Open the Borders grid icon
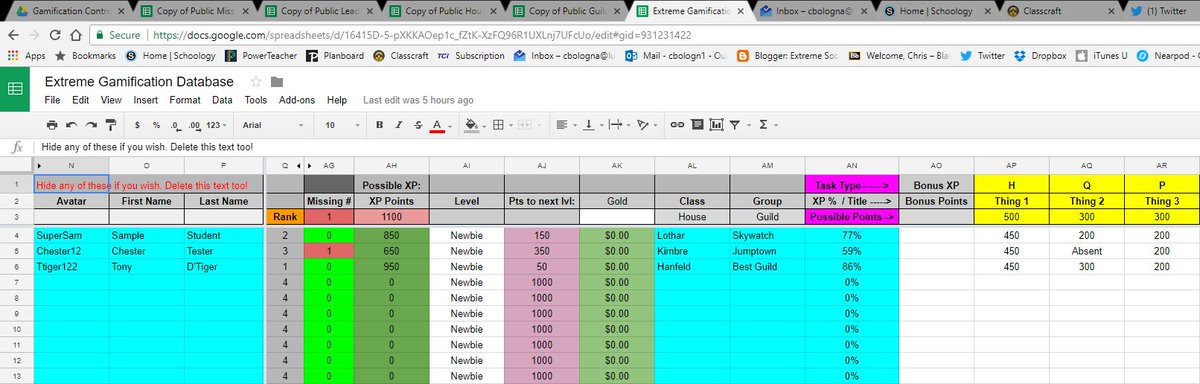Viewport: 1200px width, 384px height. [499, 125]
